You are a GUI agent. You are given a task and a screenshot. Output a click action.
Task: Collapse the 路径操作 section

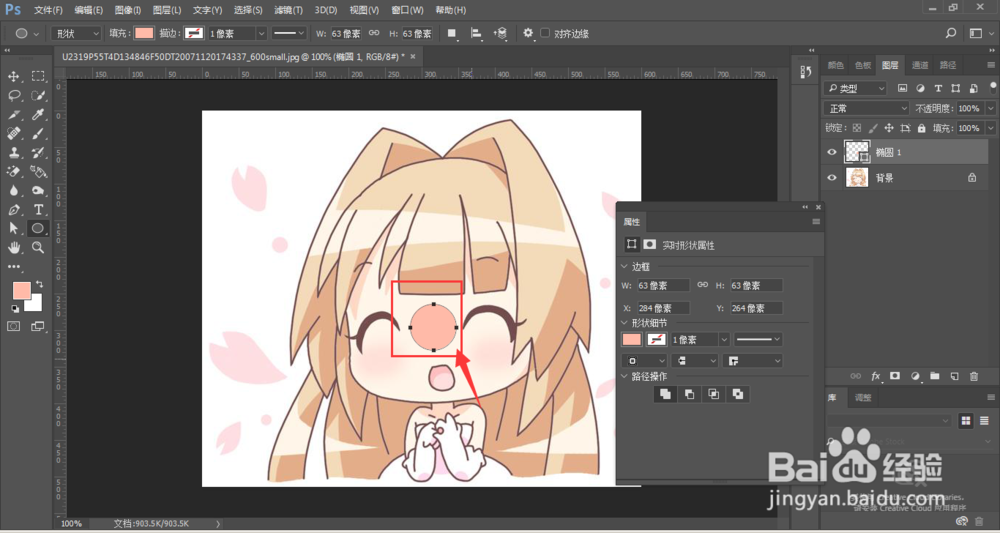click(x=624, y=376)
